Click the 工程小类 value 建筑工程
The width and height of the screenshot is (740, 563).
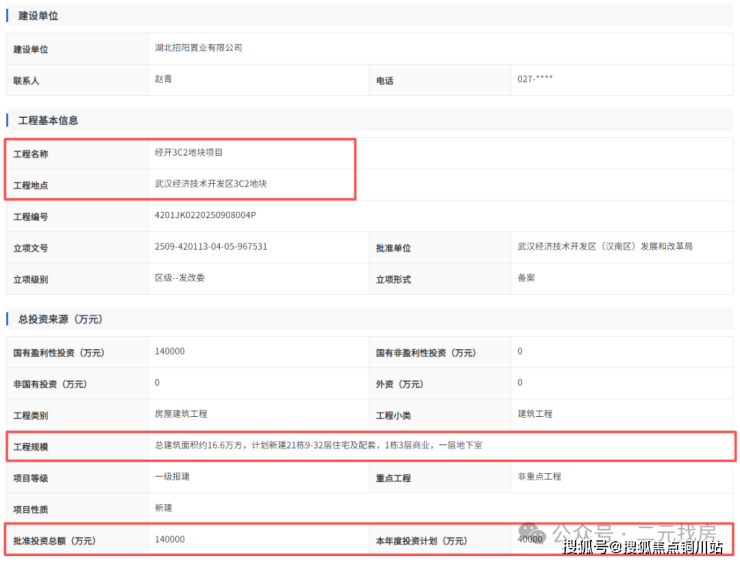click(x=535, y=414)
